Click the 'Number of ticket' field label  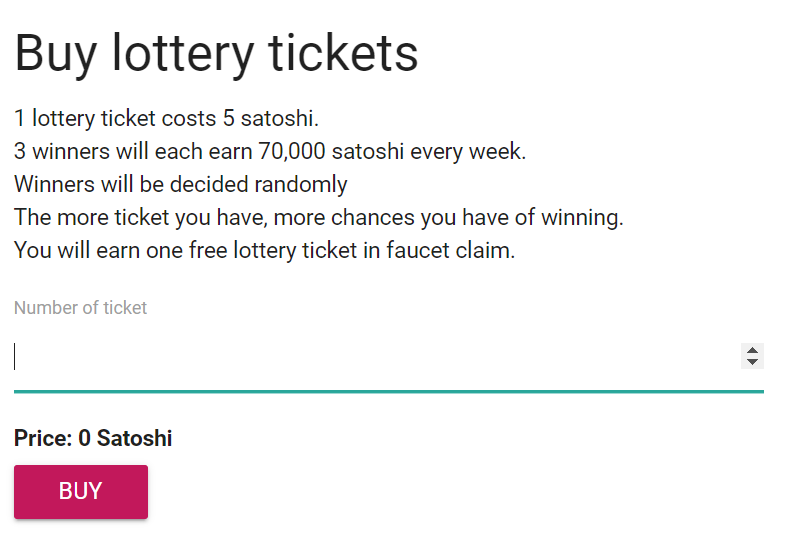tap(80, 308)
